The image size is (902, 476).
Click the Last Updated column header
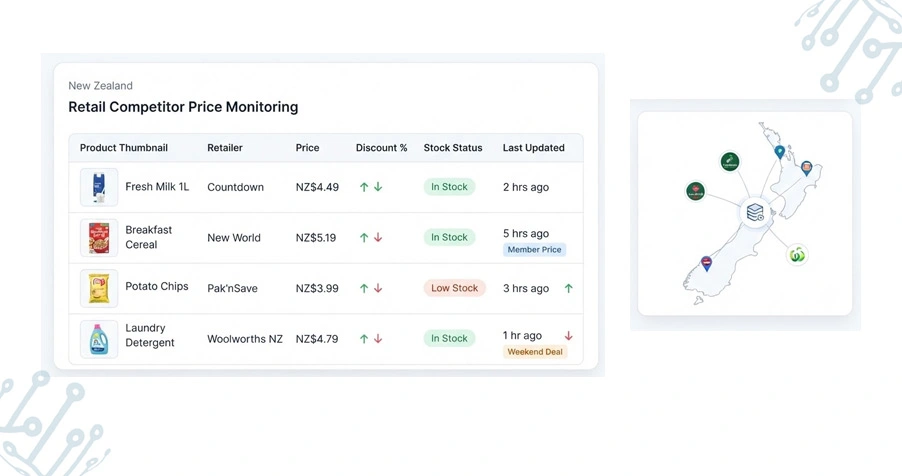click(533, 148)
